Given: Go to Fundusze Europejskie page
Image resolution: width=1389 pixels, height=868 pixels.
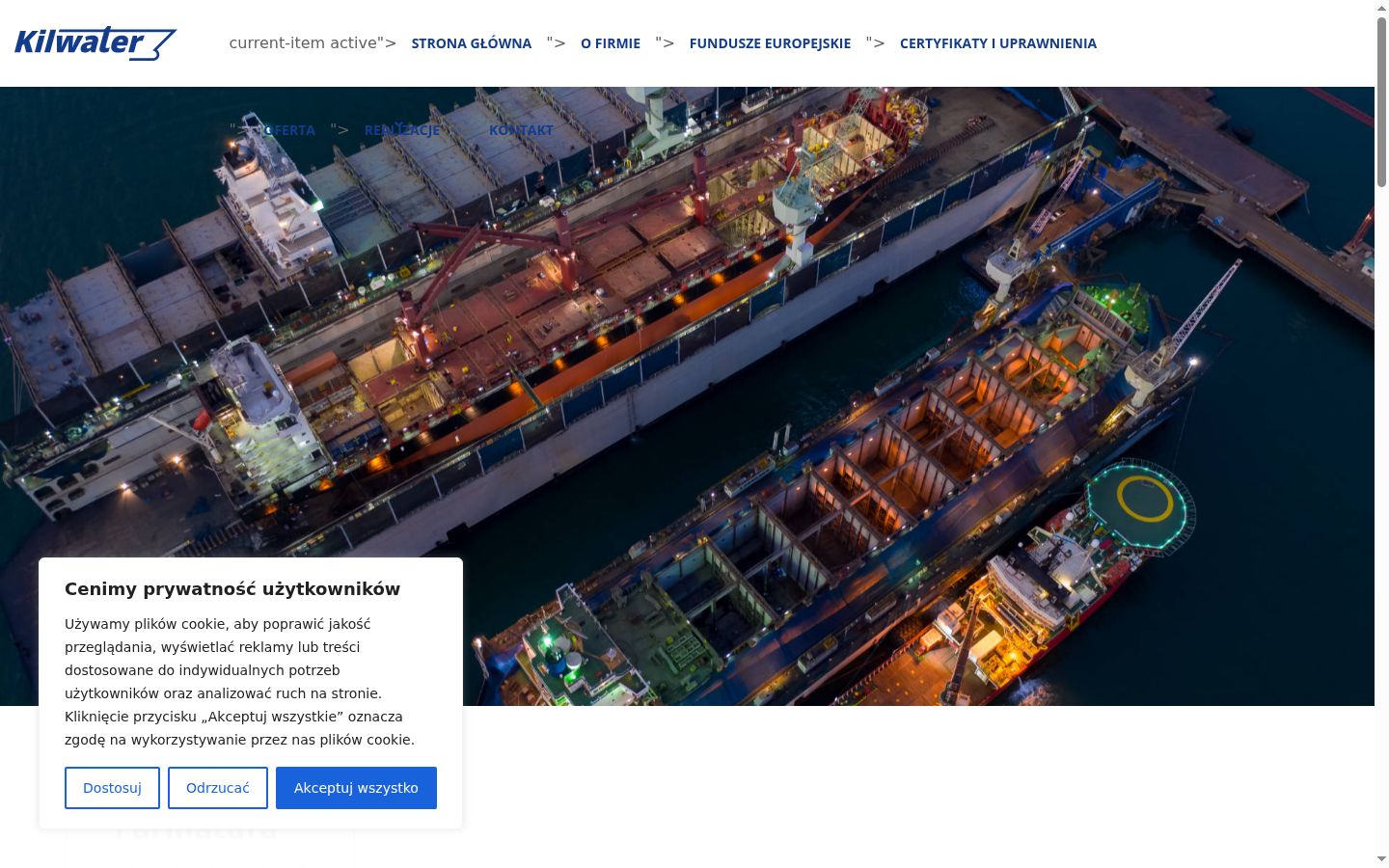Looking at the screenshot, I should point(770,43).
